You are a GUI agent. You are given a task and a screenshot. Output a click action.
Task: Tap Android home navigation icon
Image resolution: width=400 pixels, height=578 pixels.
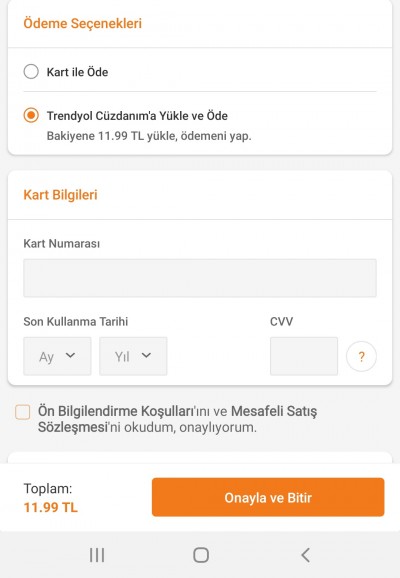(x=201, y=555)
